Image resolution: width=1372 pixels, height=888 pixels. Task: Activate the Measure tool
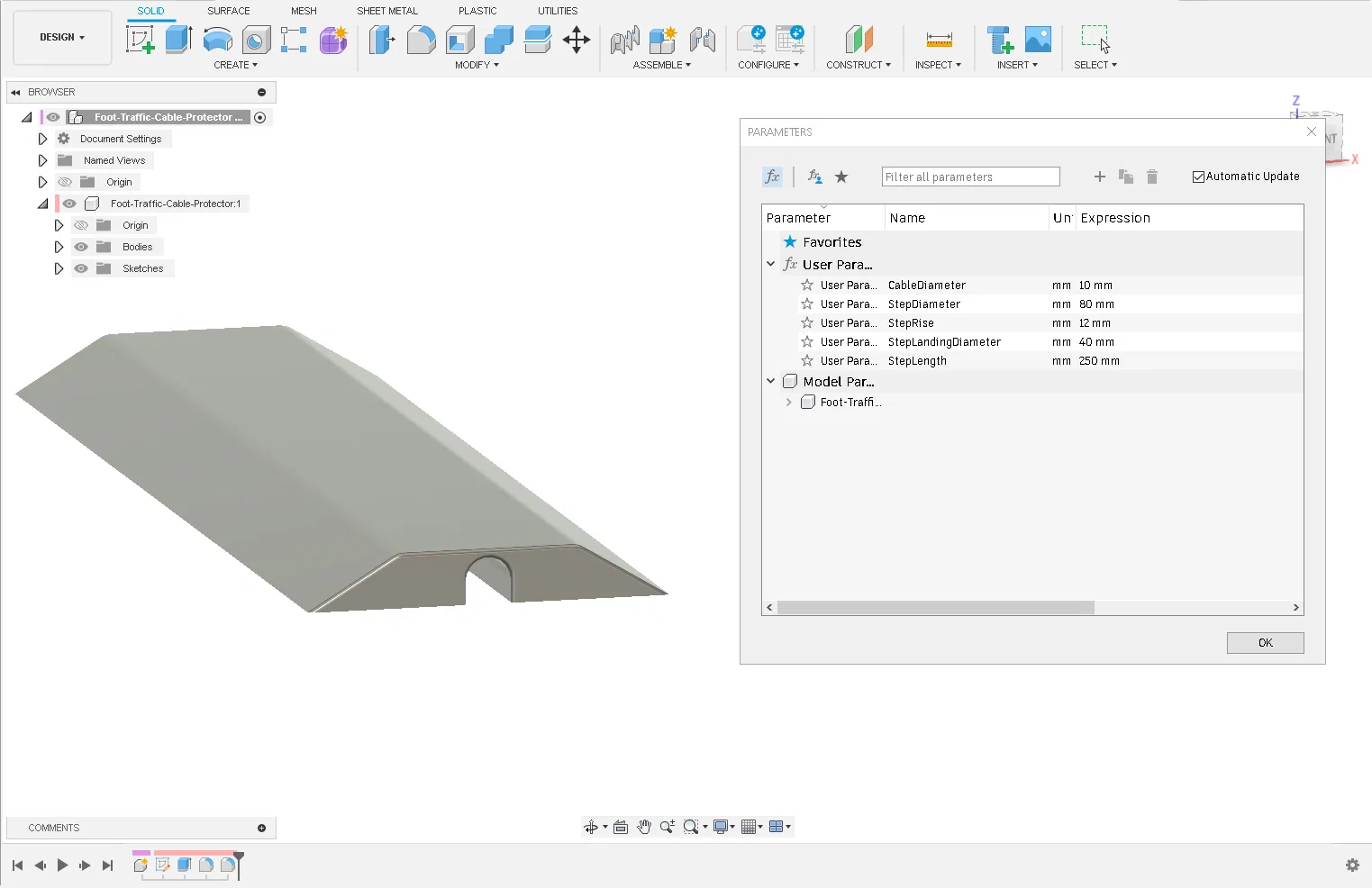point(939,40)
